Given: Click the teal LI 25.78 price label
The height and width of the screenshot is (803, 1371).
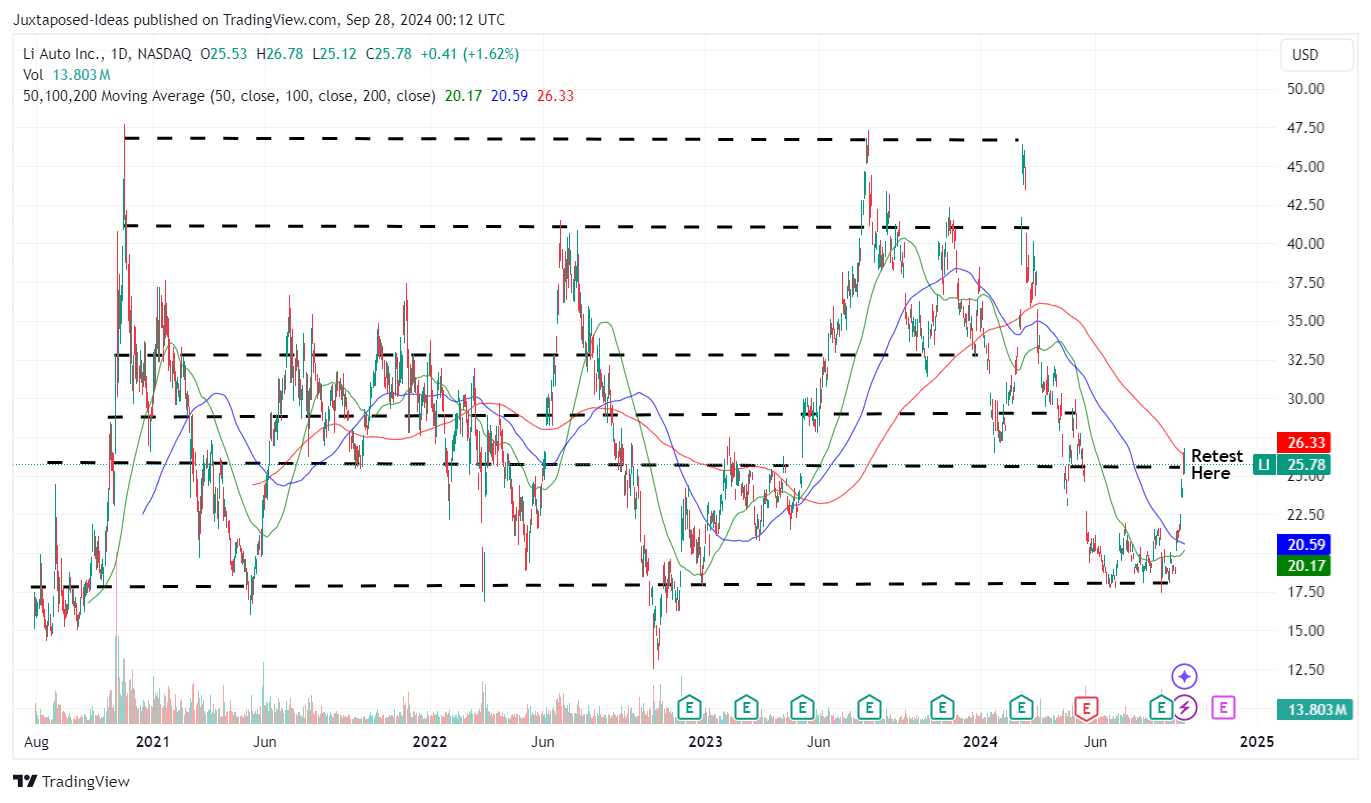Looking at the screenshot, I should coord(1290,465).
